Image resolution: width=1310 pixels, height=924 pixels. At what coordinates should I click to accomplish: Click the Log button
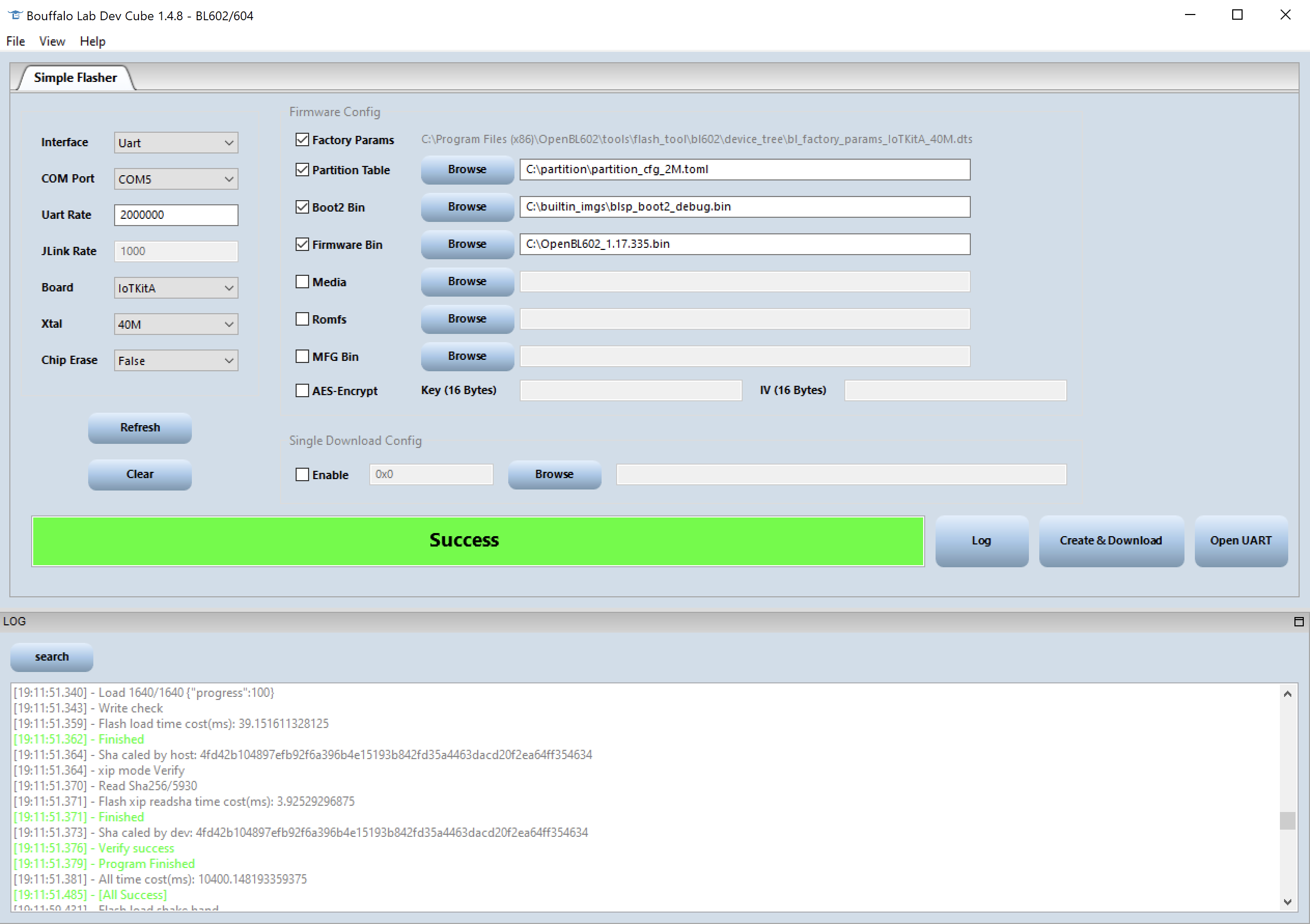click(981, 541)
